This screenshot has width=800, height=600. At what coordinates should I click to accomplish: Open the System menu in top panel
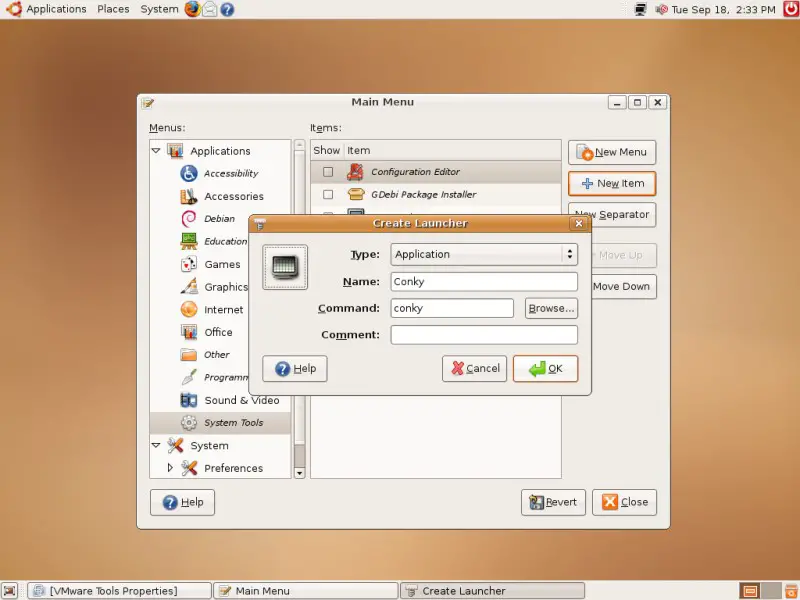[x=159, y=9]
